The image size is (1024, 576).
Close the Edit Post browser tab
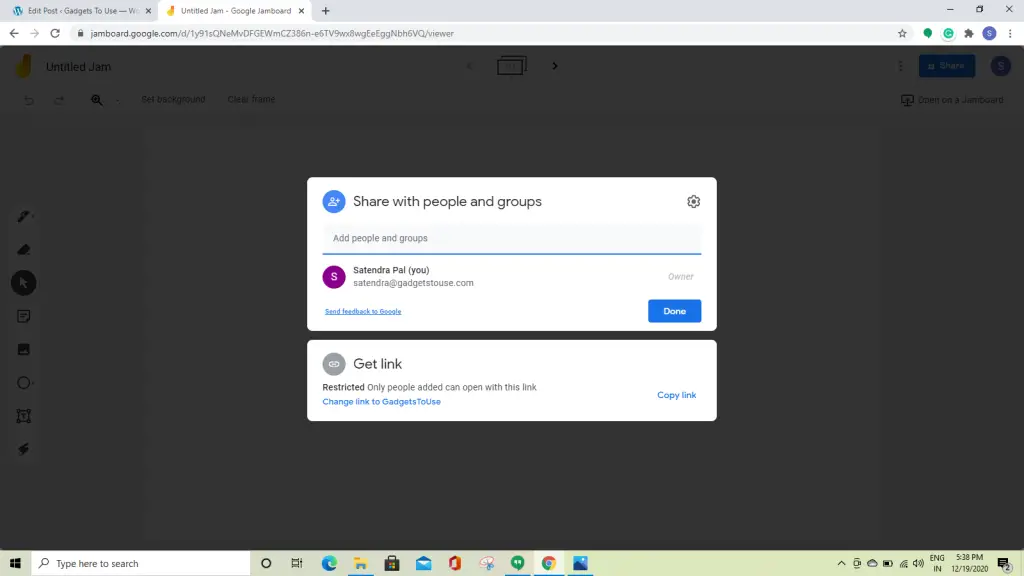148,11
